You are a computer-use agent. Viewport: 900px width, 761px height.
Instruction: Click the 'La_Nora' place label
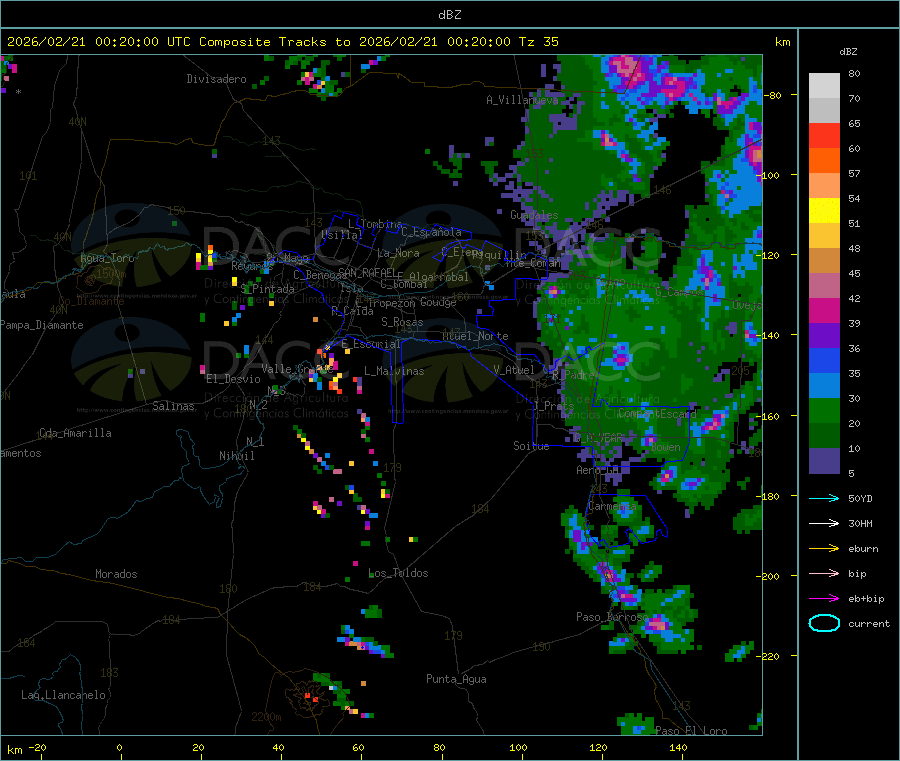398,254
